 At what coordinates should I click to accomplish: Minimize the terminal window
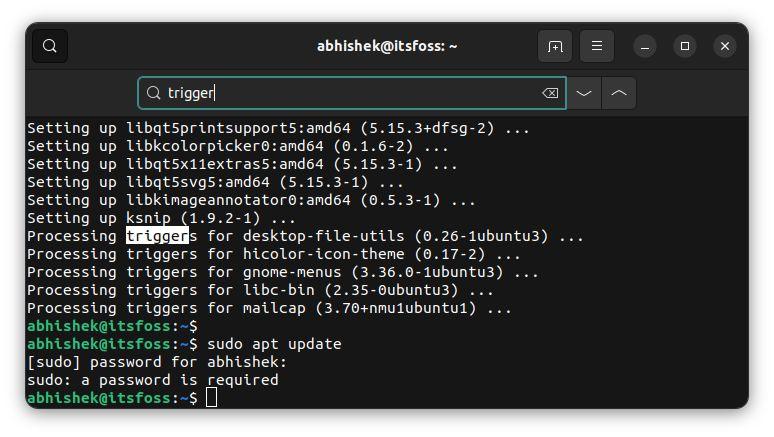click(x=645, y=46)
